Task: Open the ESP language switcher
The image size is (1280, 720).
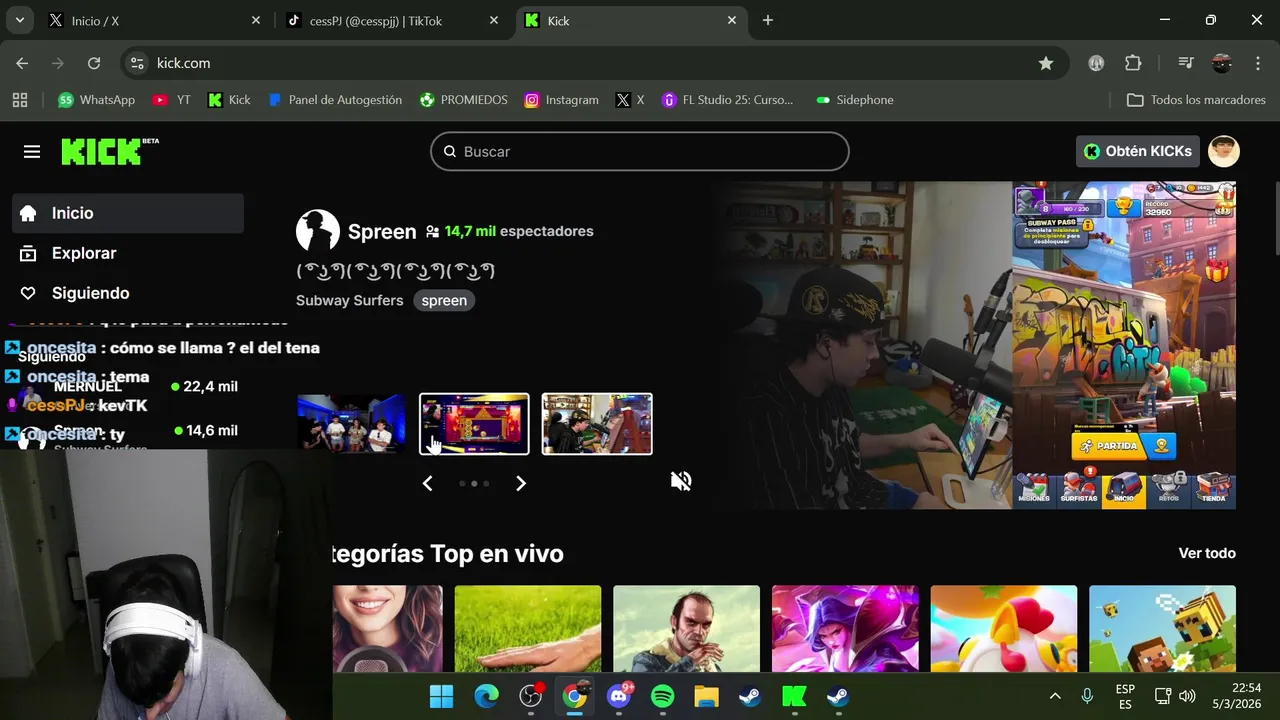Action: click(1125, 696)
